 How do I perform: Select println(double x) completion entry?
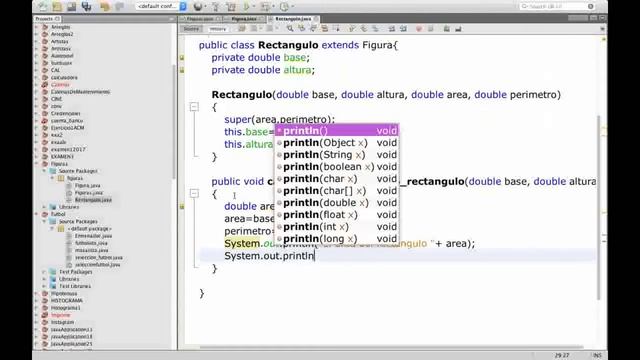[x=336, y=202]
